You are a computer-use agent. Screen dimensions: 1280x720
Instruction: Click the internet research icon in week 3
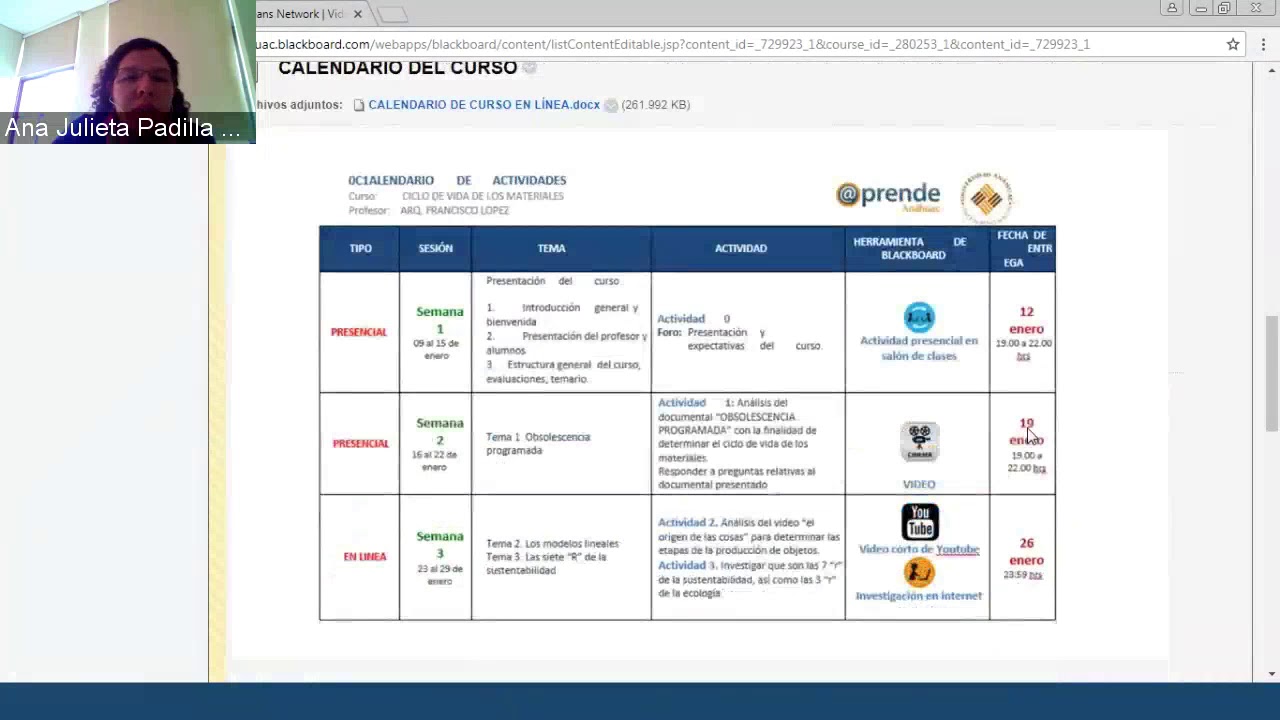point(919,572)
